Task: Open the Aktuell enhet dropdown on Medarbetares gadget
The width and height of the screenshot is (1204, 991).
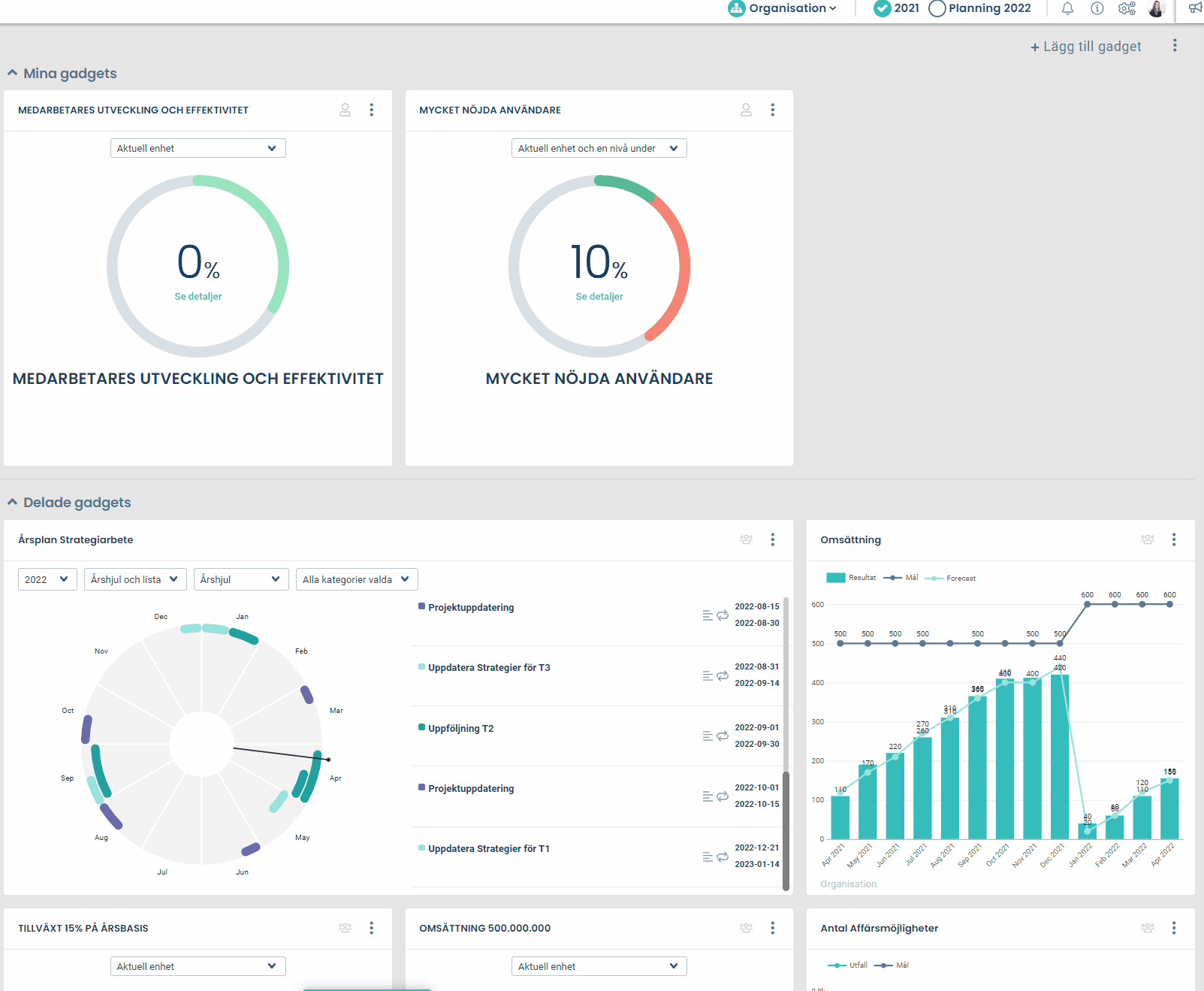Action: pos(198,148)
